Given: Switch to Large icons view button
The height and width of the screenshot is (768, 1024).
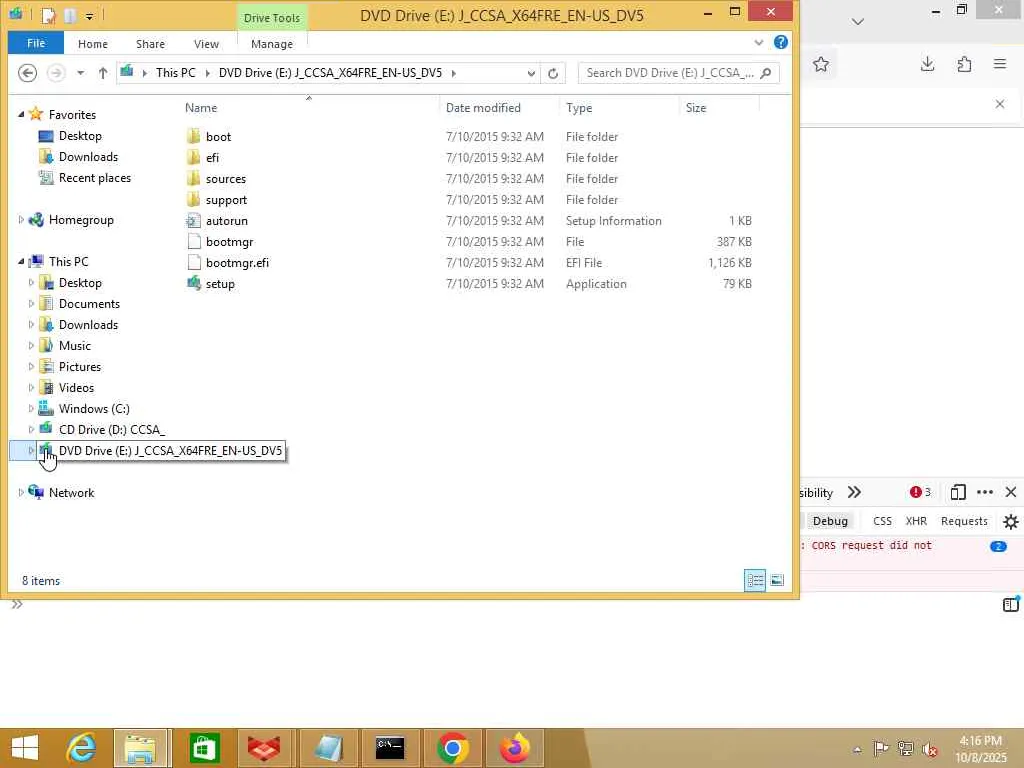Looking at the screenshot, I should (777, 580).
